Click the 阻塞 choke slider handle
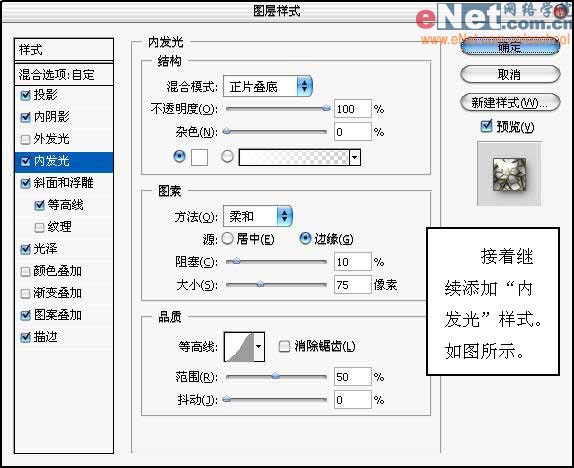The image size is (574, 468). 236,261
